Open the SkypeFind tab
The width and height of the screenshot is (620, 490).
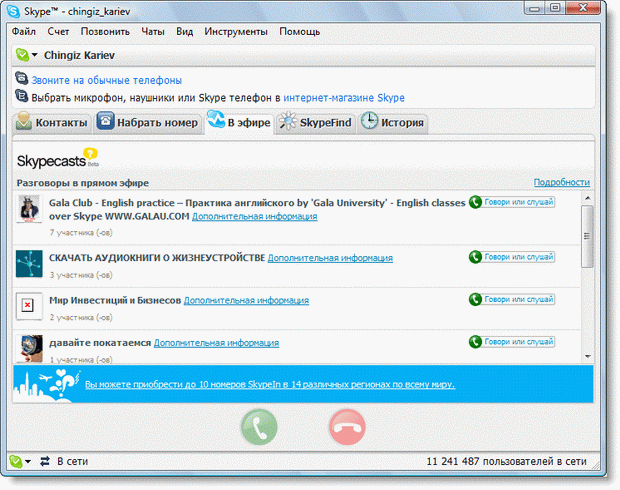(315, 123)
